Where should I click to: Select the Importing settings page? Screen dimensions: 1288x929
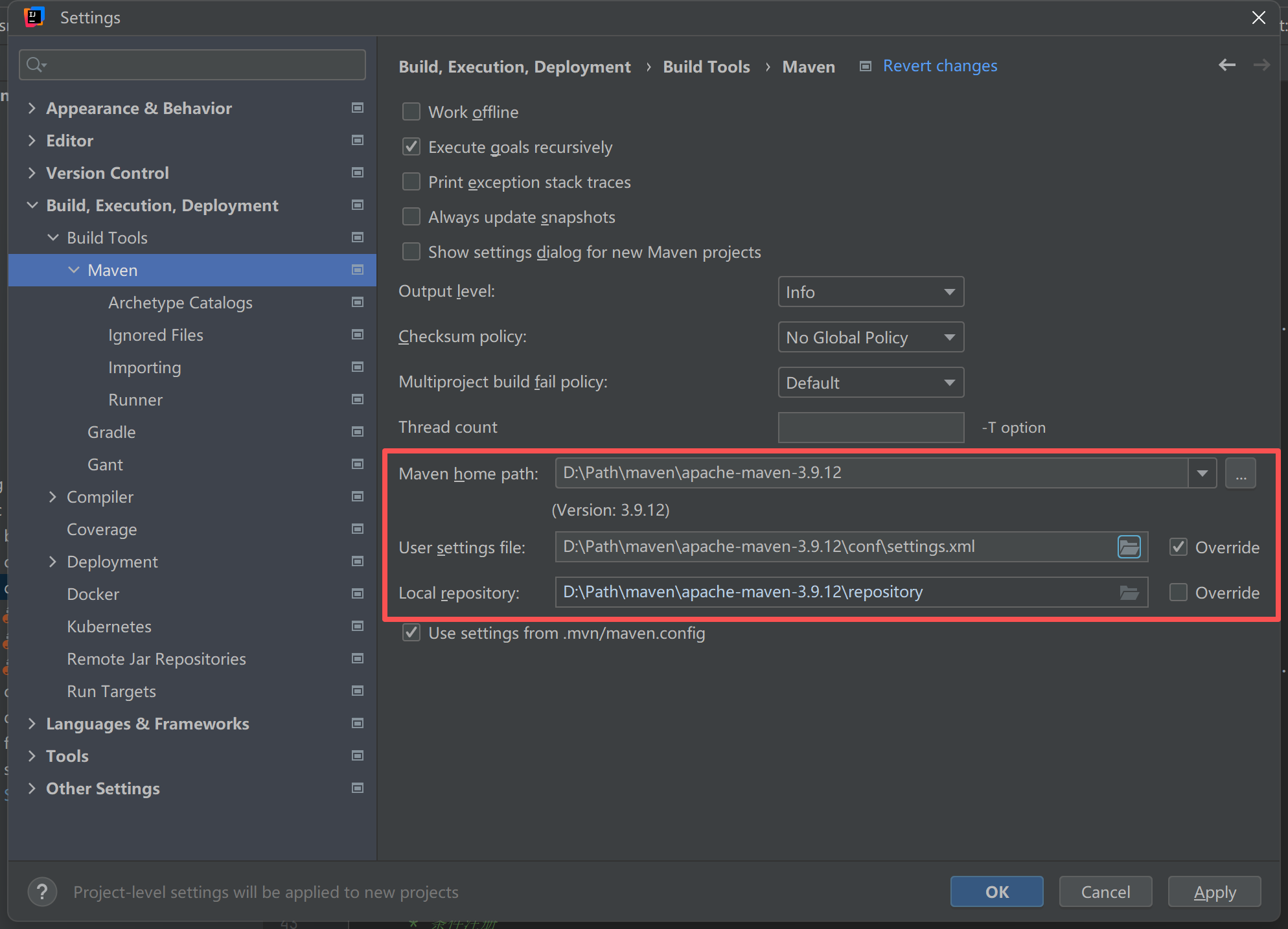[144, 367]
